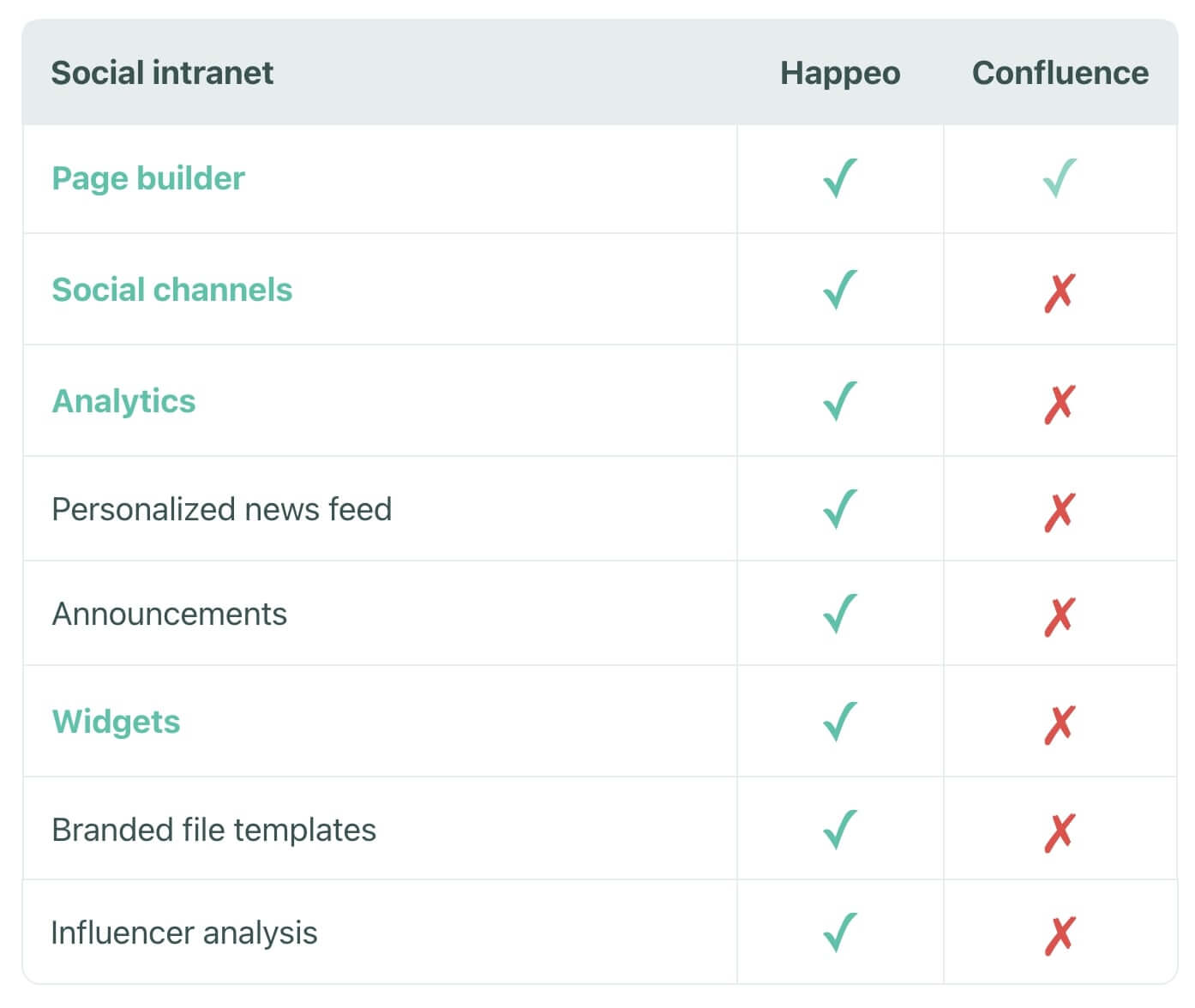The width and height of the screenshot is (1195, 1008).
Task: Click the Happeo checkmark for Influencer analysis
Action: point(840,932)
